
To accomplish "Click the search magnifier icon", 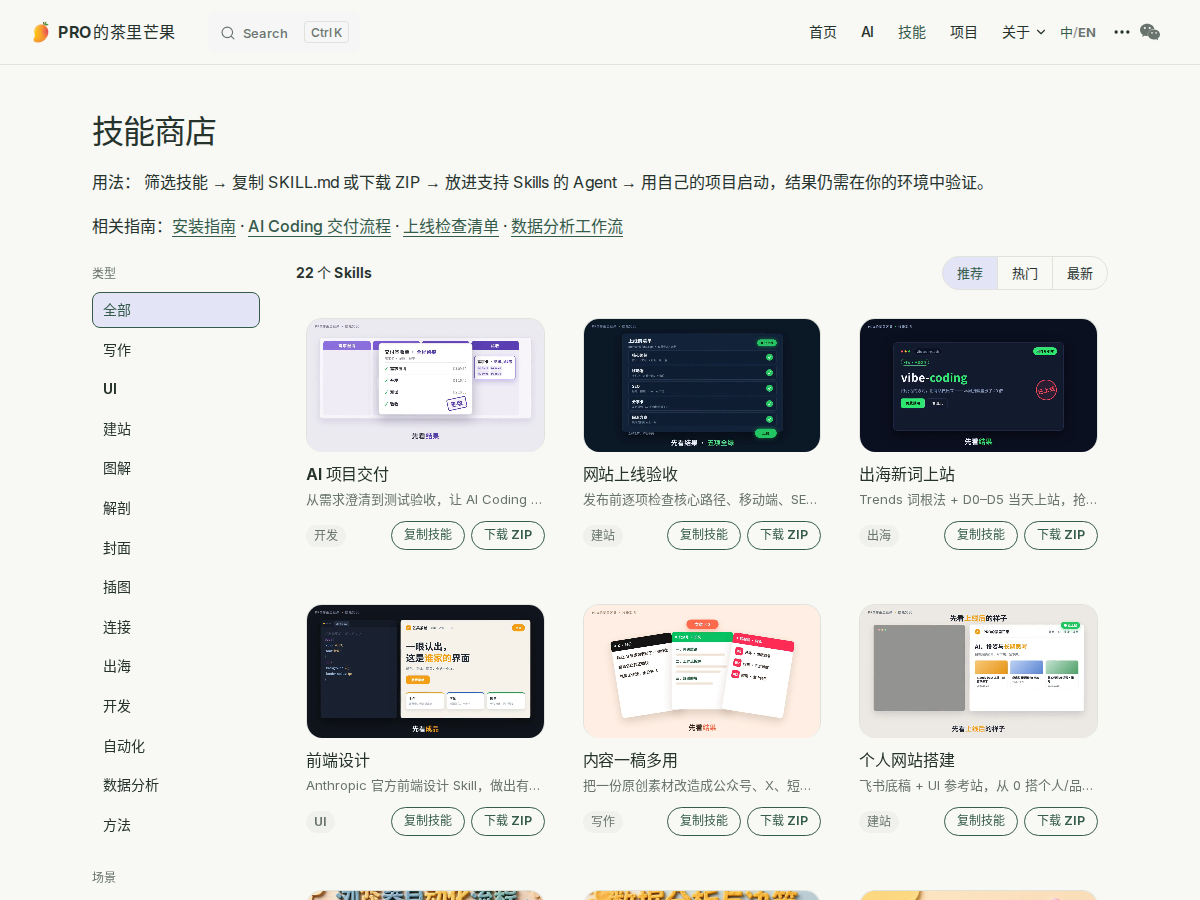I will click(228, 33).
